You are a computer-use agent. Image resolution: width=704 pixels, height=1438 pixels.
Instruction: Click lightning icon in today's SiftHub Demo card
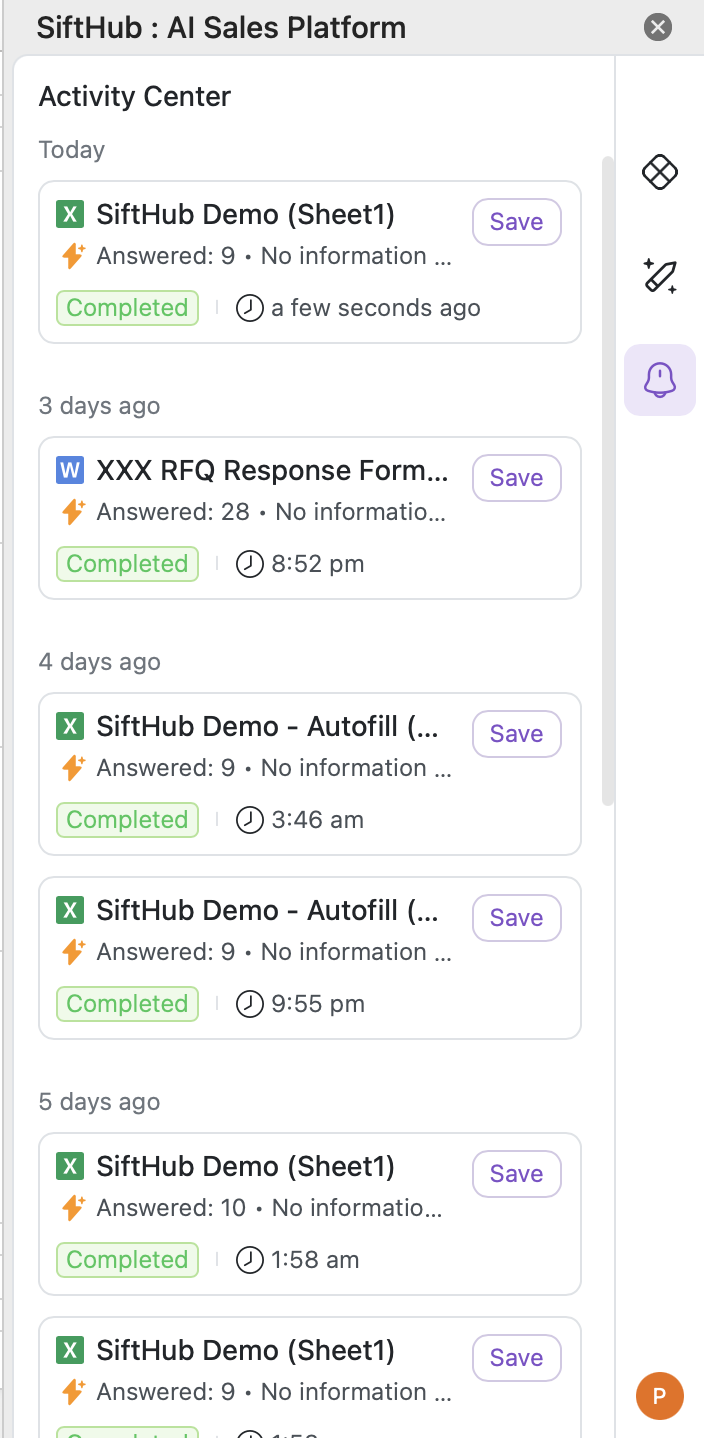pos(73,256)
